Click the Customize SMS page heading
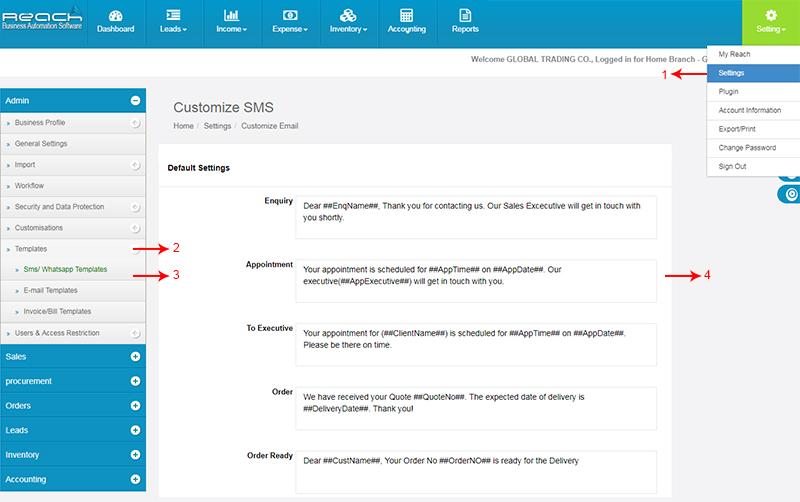 223,107
